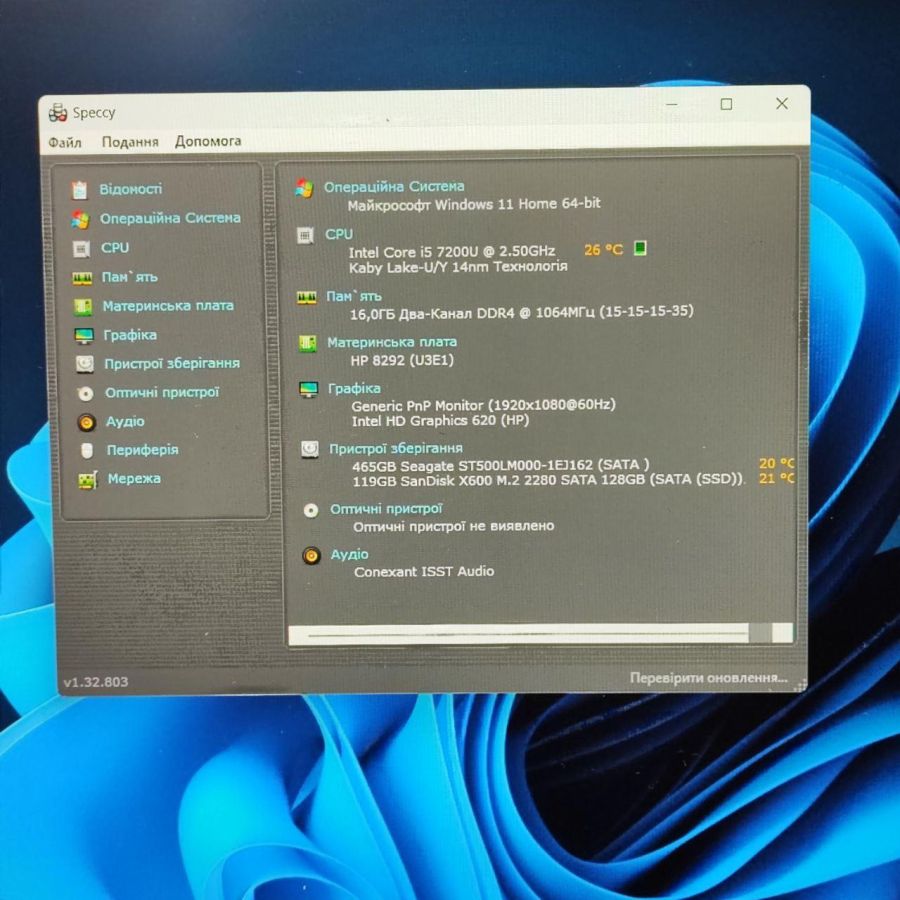Click the Оптичні пристрої summary heading
The width and height of the screenshot is (900, 900).
386,509
